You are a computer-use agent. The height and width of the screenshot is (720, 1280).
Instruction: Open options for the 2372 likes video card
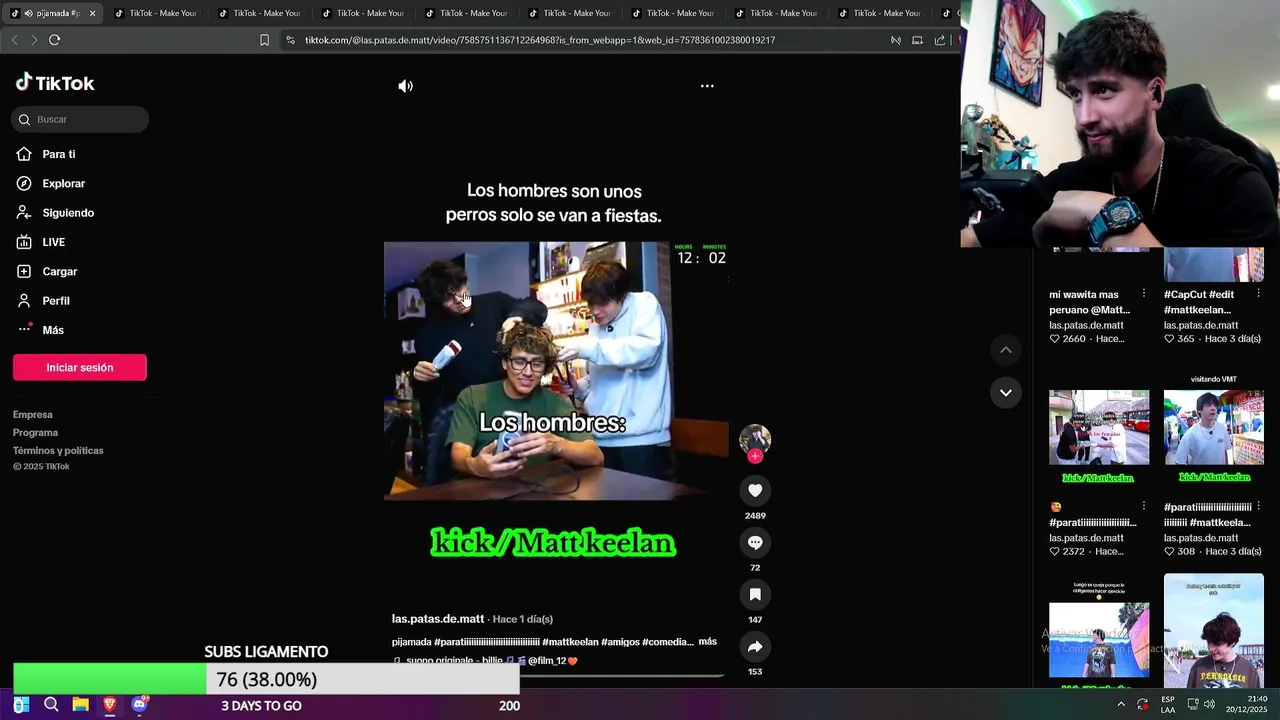[1143, 507]
